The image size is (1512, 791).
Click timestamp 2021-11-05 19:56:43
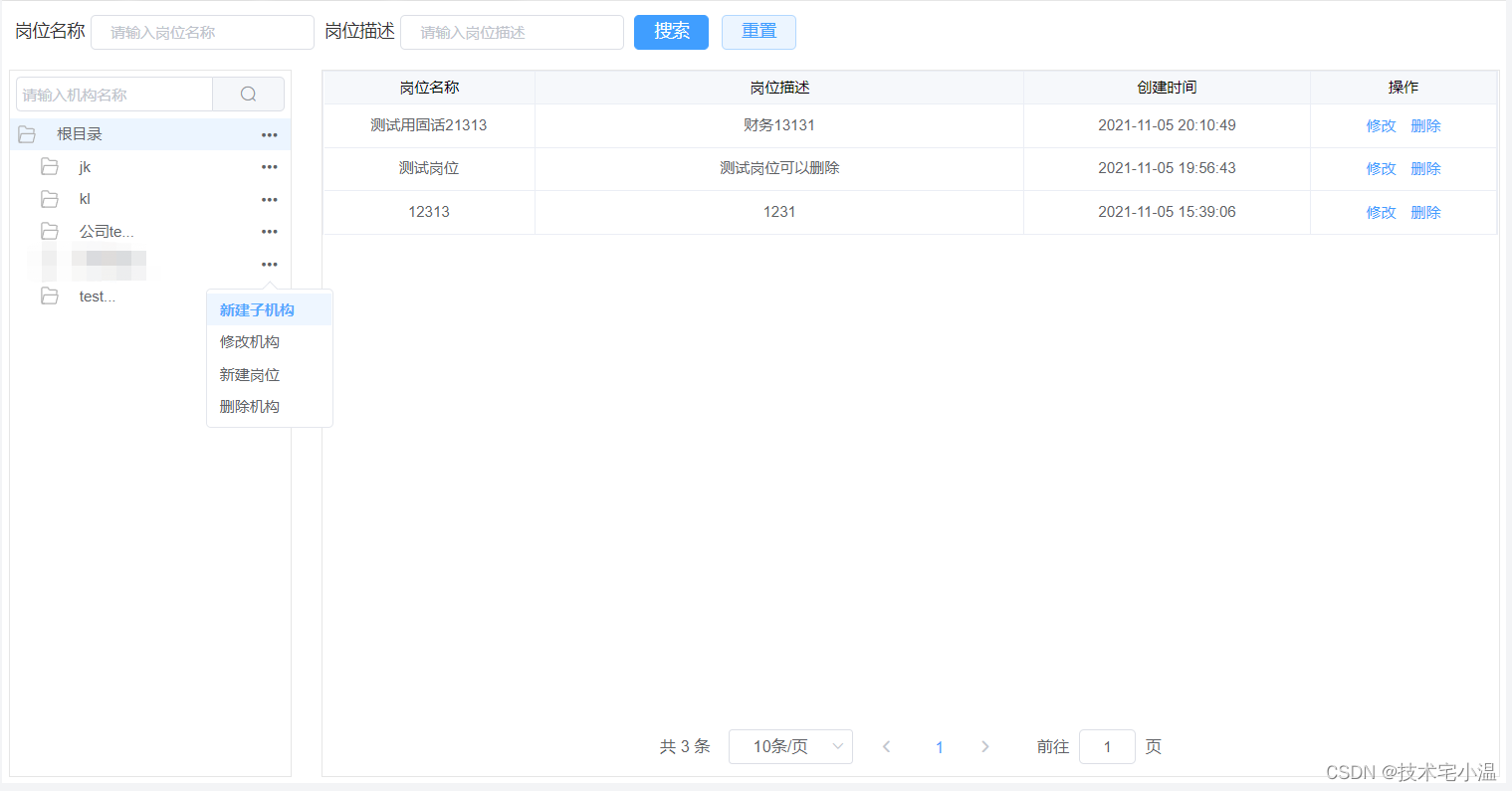tap(1167, 168)
